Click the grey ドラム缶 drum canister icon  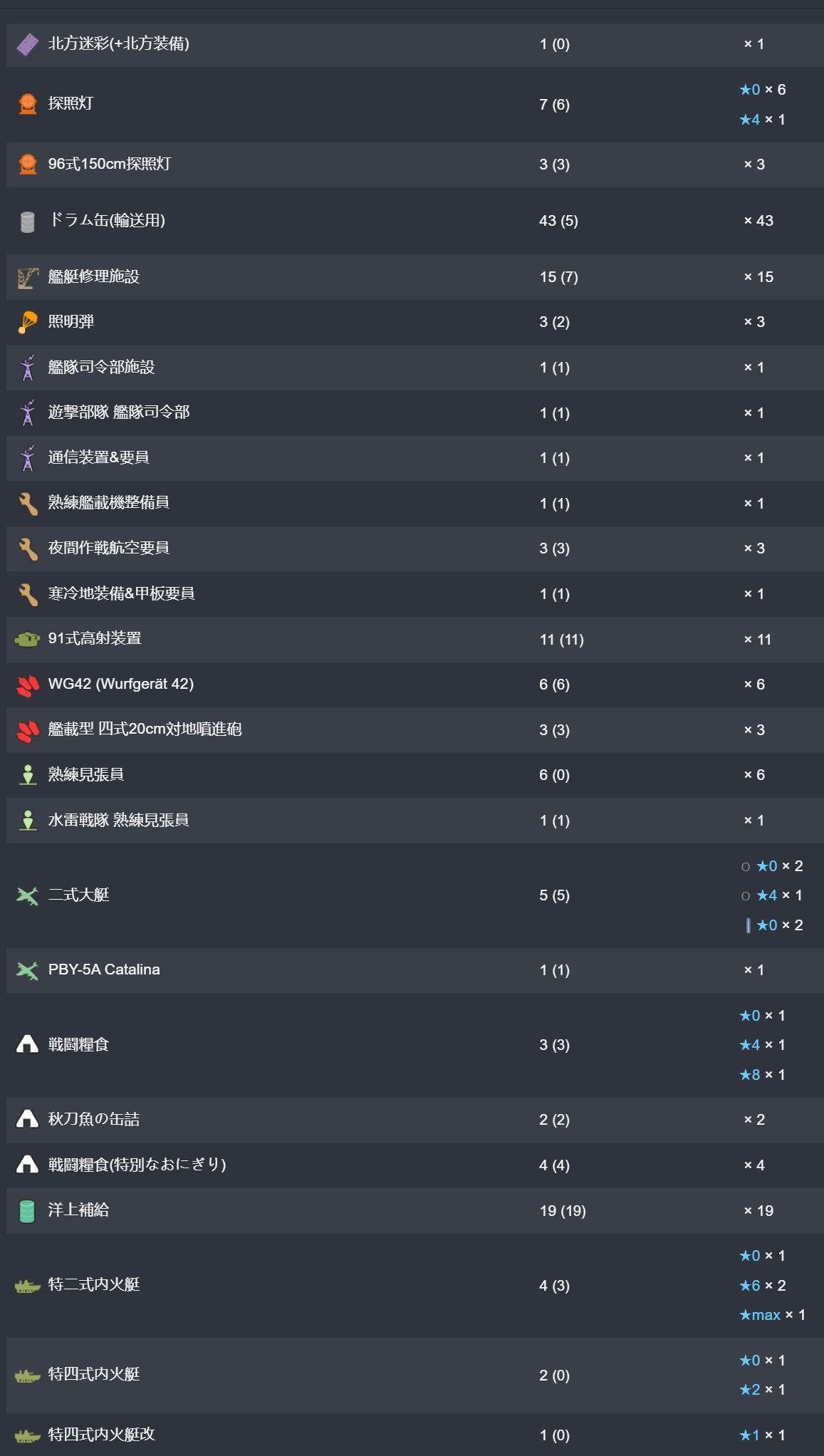coord(28,222)
